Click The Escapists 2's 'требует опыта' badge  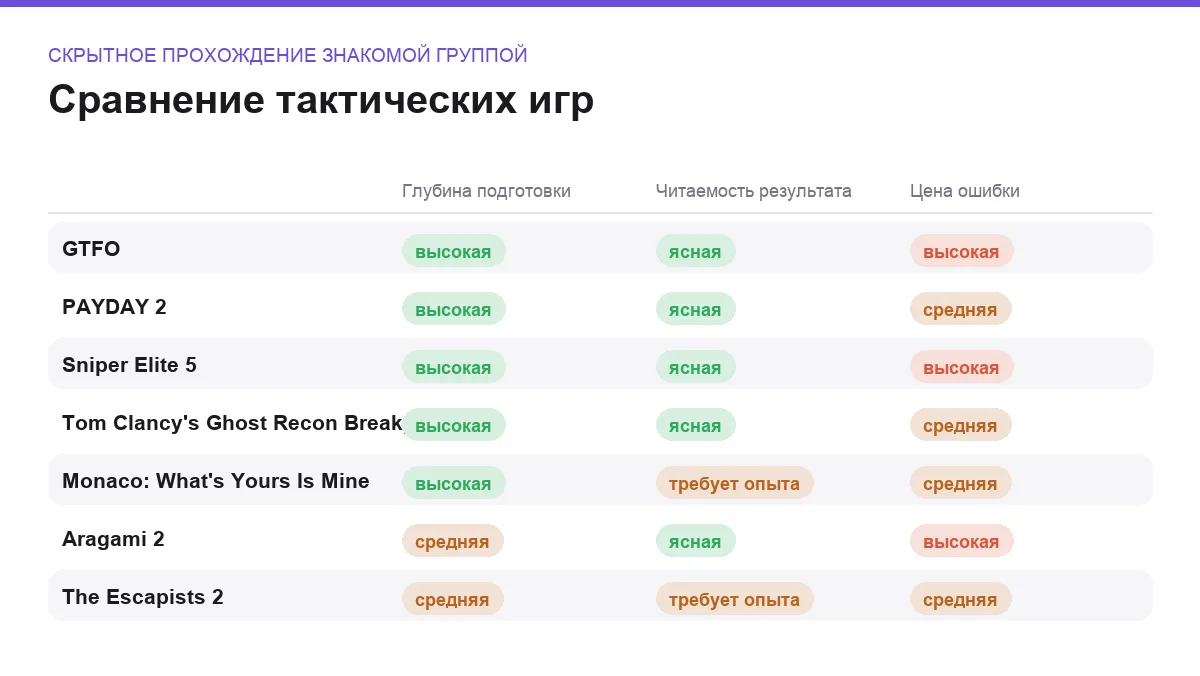[x=735, y=599]
